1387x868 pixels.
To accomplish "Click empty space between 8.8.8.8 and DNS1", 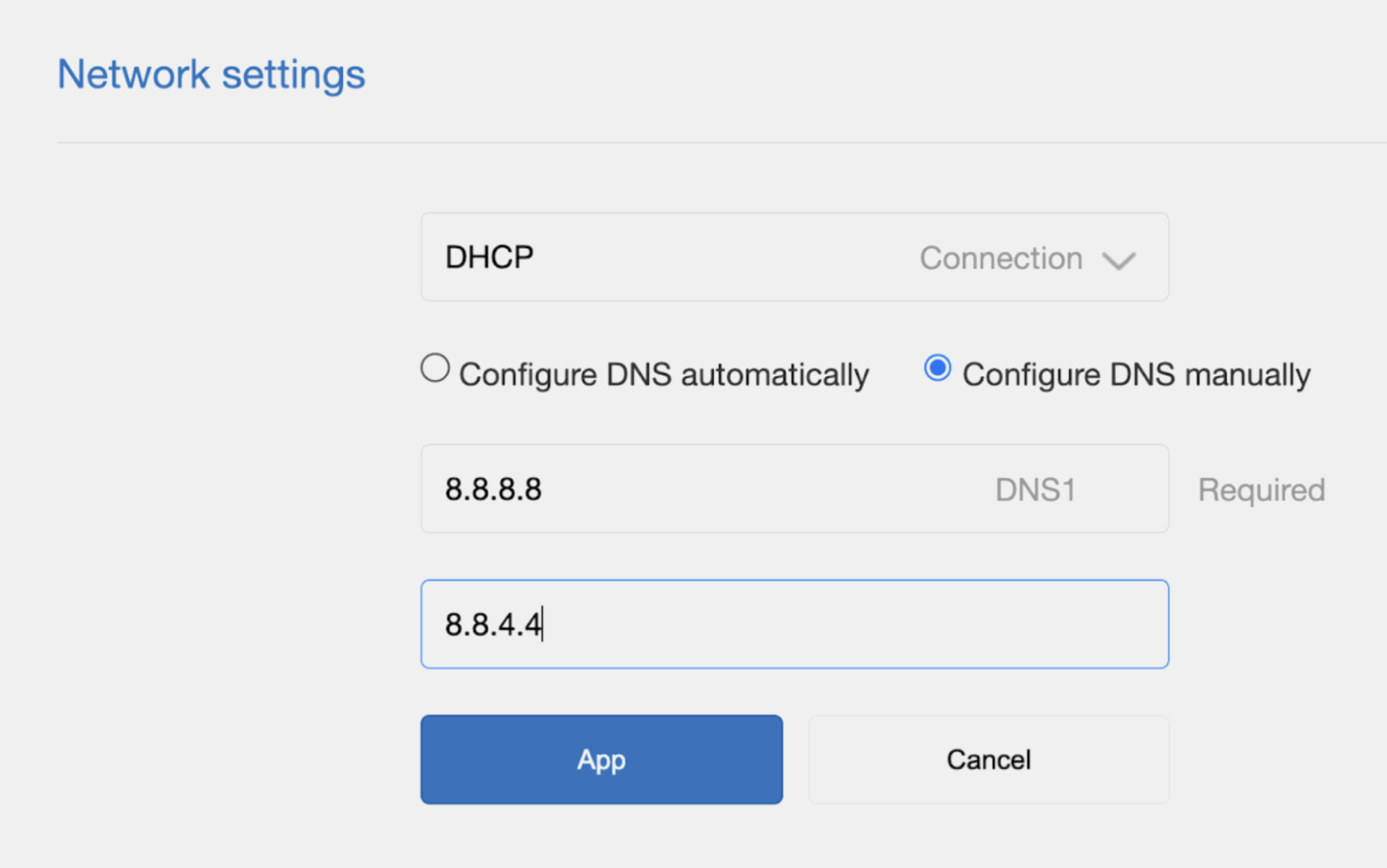I will click(766, 489).
